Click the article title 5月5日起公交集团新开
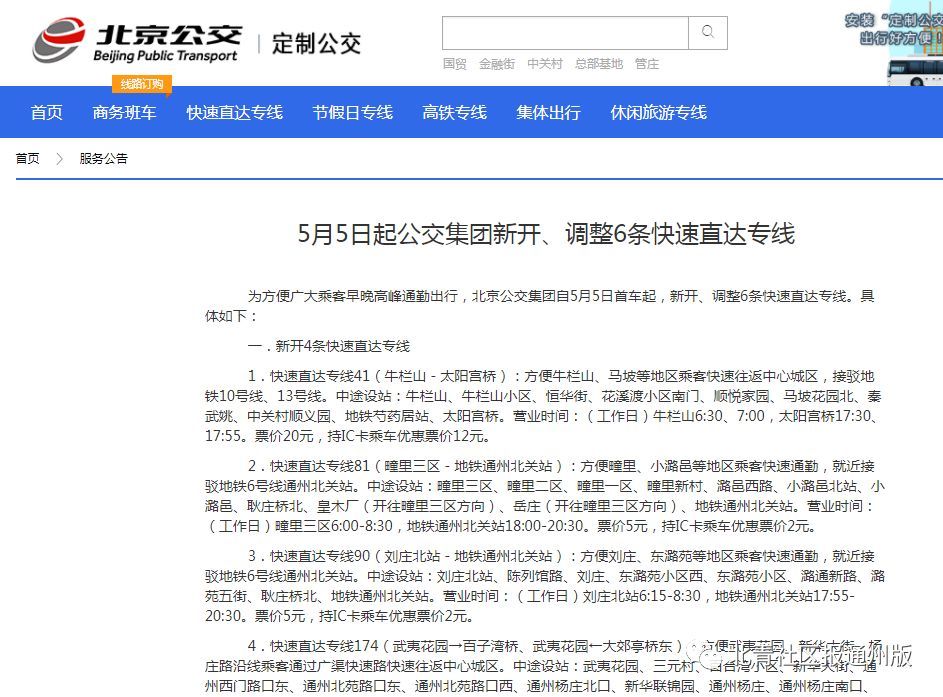This screenshot has height=697, width=943. pos(546,234)
